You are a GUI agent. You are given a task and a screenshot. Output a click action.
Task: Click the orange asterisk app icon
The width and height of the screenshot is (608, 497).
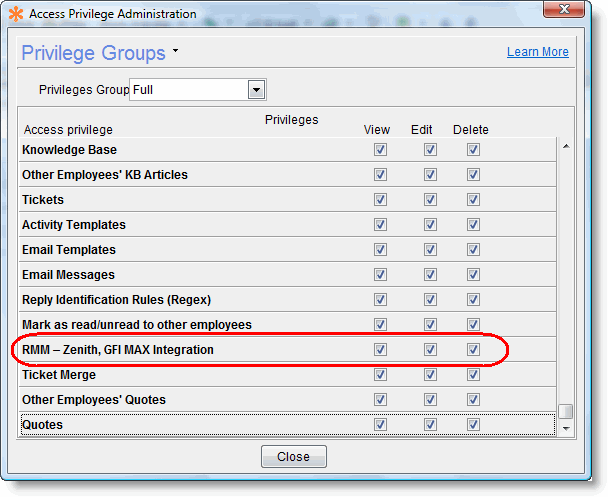16,14
